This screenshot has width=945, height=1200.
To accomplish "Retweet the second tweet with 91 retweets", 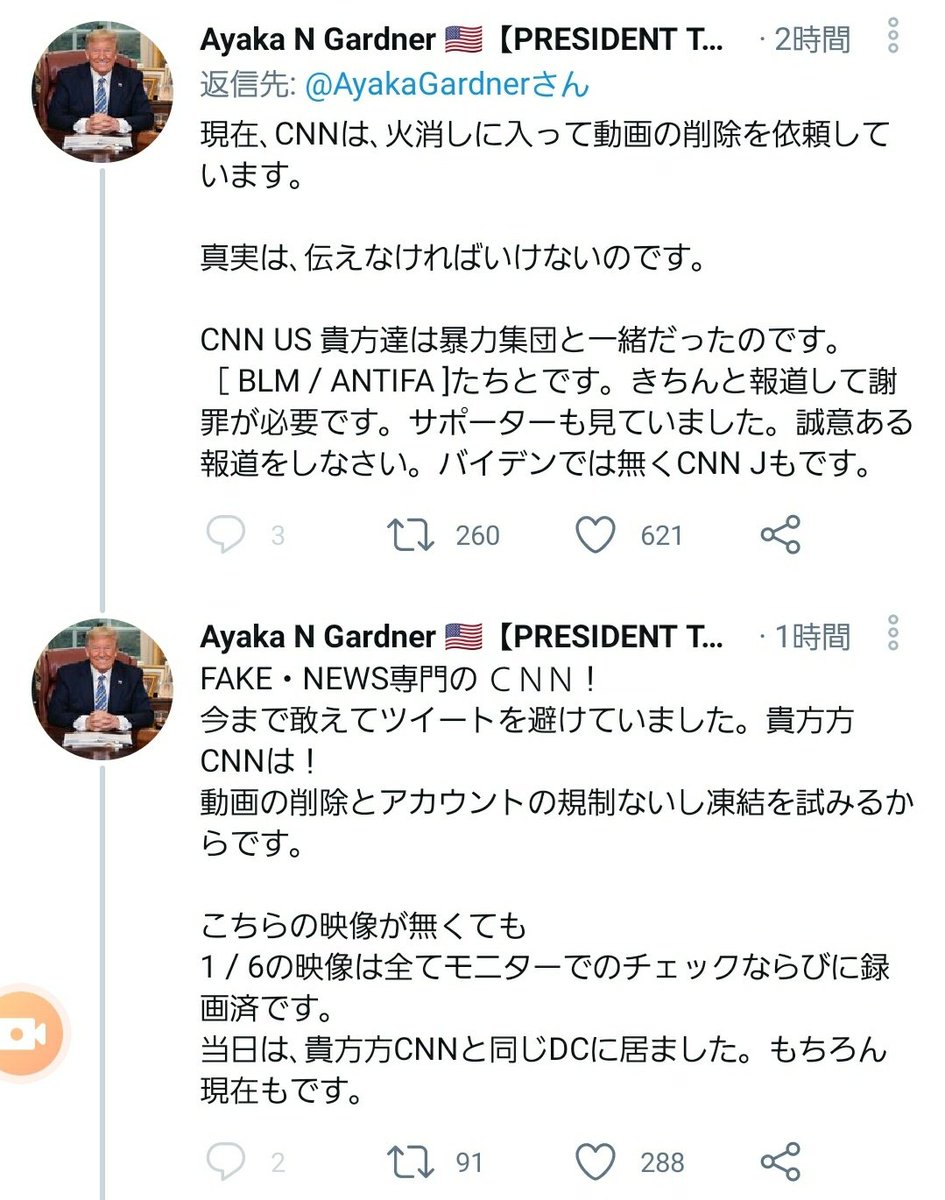I will coord(410,1161).
